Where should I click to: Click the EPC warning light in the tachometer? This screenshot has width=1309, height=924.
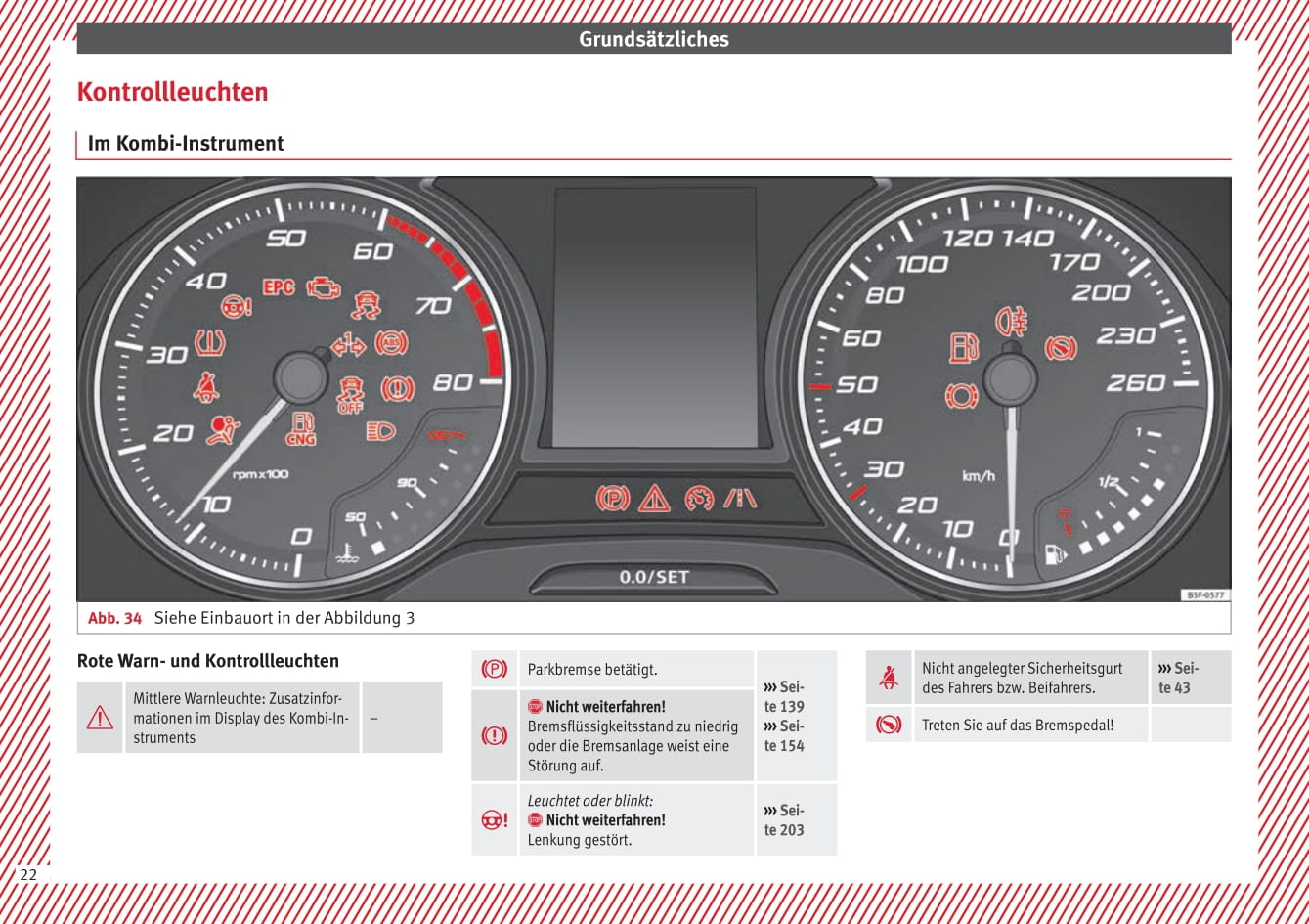(279, 286)
